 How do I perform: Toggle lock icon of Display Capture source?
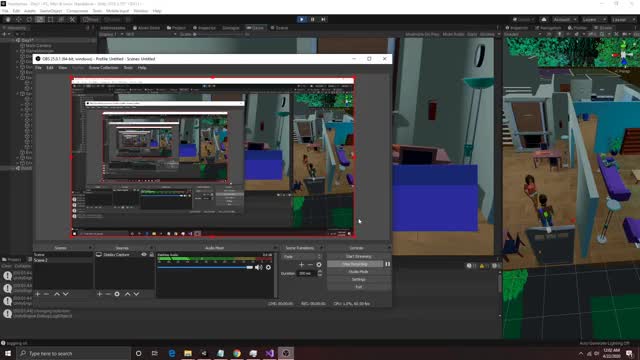click(x=151, y=255)
